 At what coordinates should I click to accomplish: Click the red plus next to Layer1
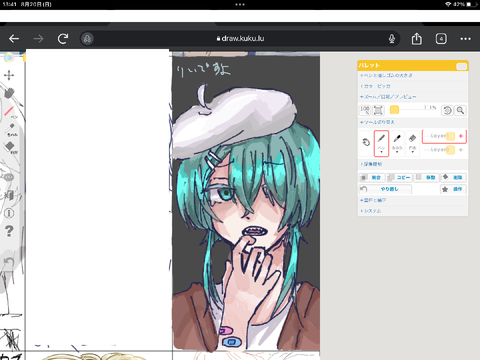coord(461,136)
